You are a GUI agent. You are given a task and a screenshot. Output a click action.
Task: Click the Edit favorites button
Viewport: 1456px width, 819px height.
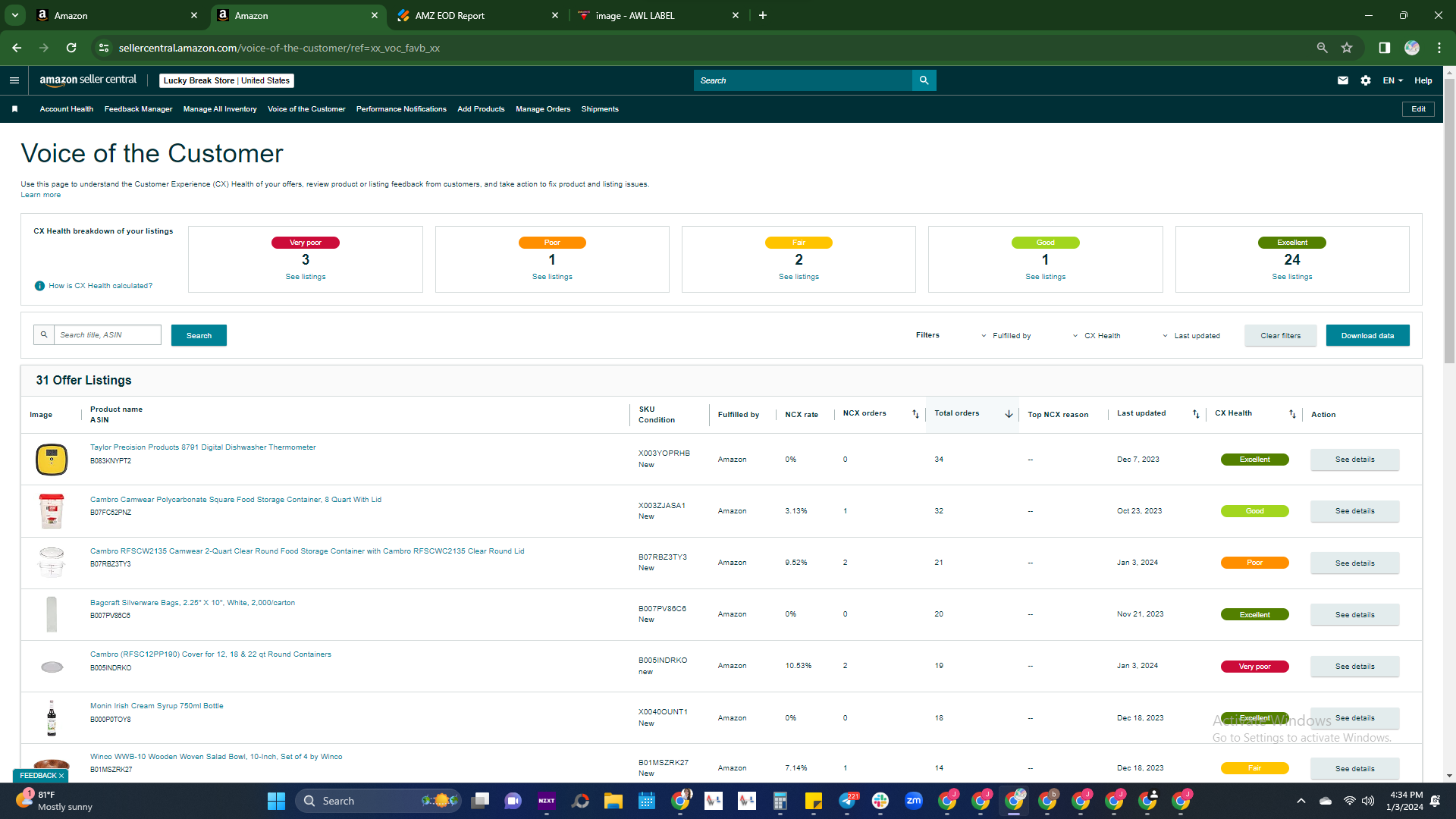1418,109
